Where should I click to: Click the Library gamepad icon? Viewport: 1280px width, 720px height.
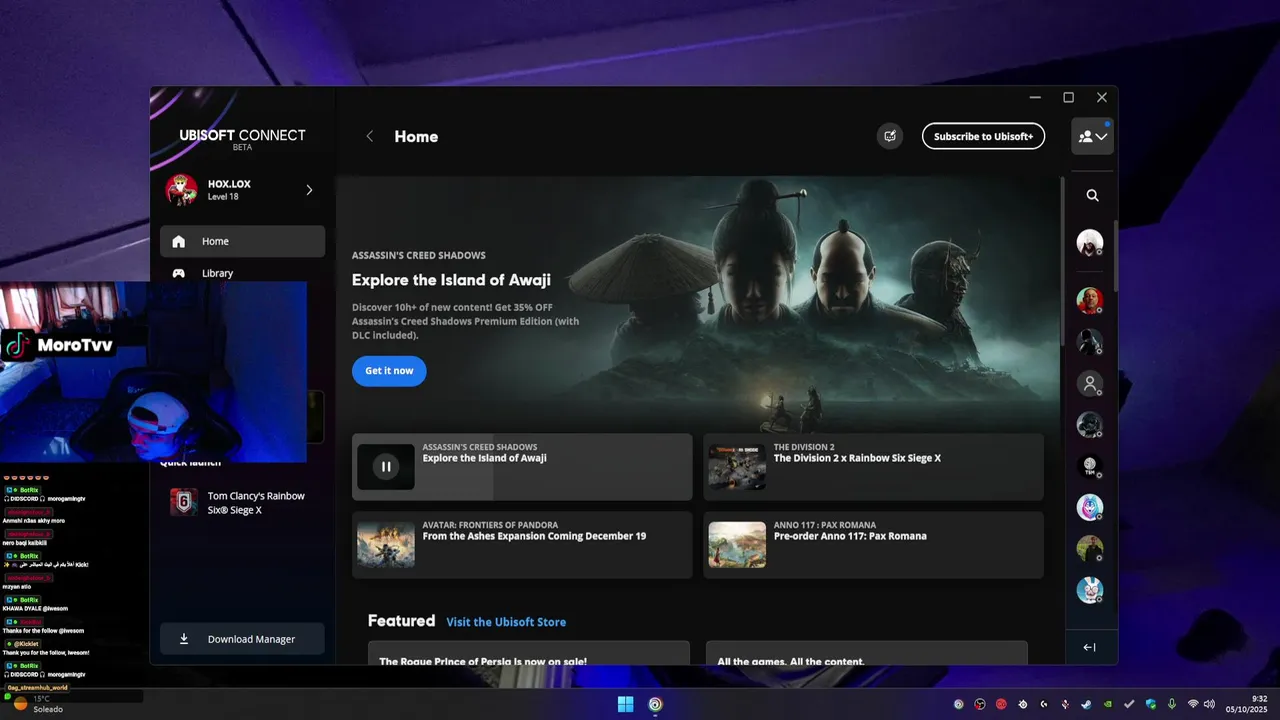tap(179, 273)
